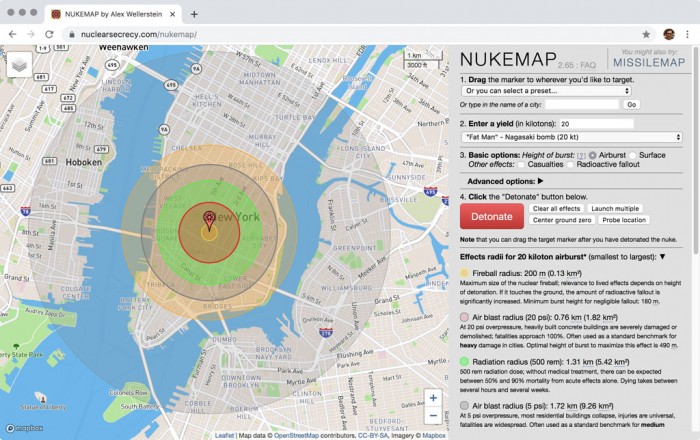
Task: Click the yellow fireball radius color swatch
Action: pos(464,272)
